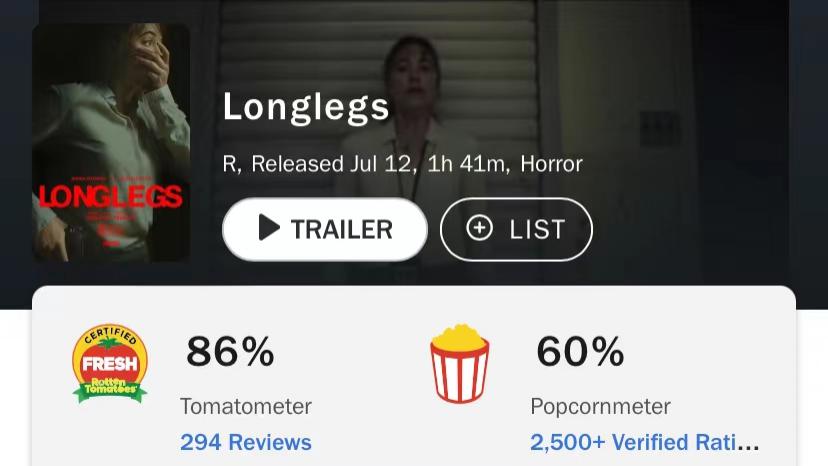
Task: Open the 294 Reviews link
Action: [x=246, y=442]
